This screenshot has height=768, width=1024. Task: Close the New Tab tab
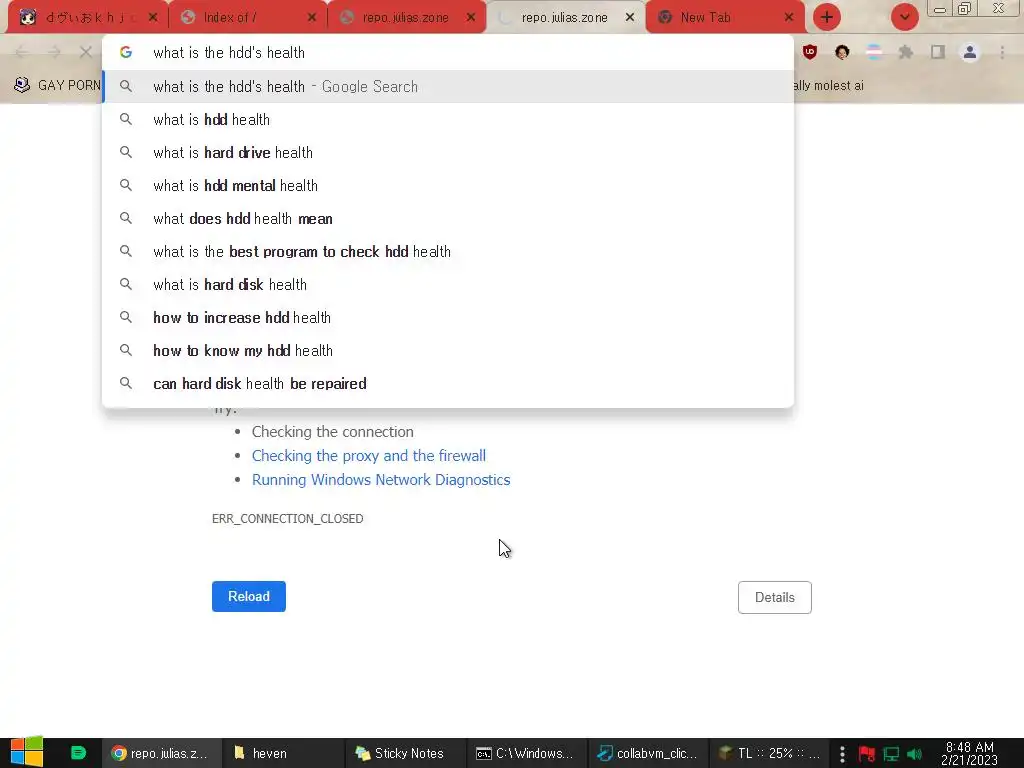coord(789,18)
